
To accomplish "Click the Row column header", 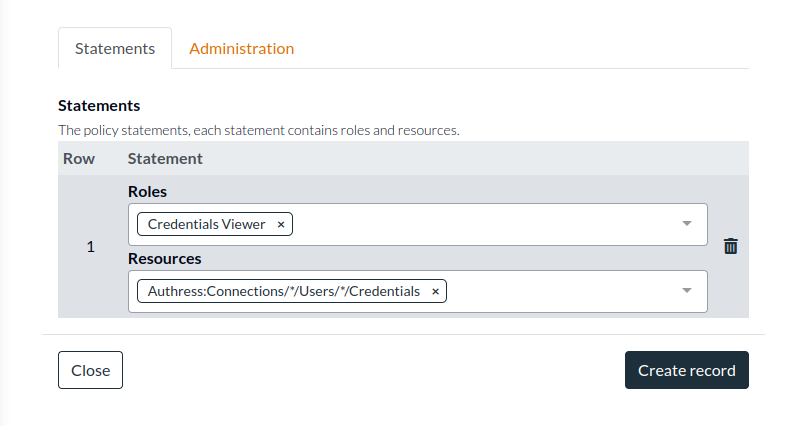I will pyautogui.click(x=79, y=158).
